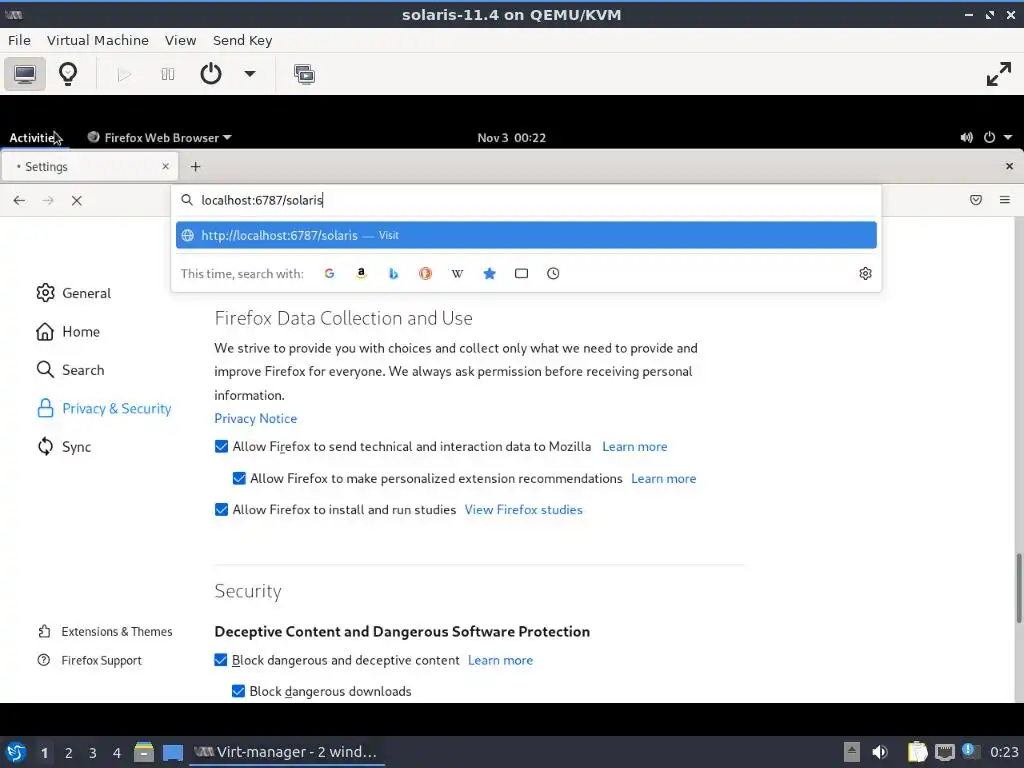
Task: Open search settings gear icon
Action: (865, 274)
